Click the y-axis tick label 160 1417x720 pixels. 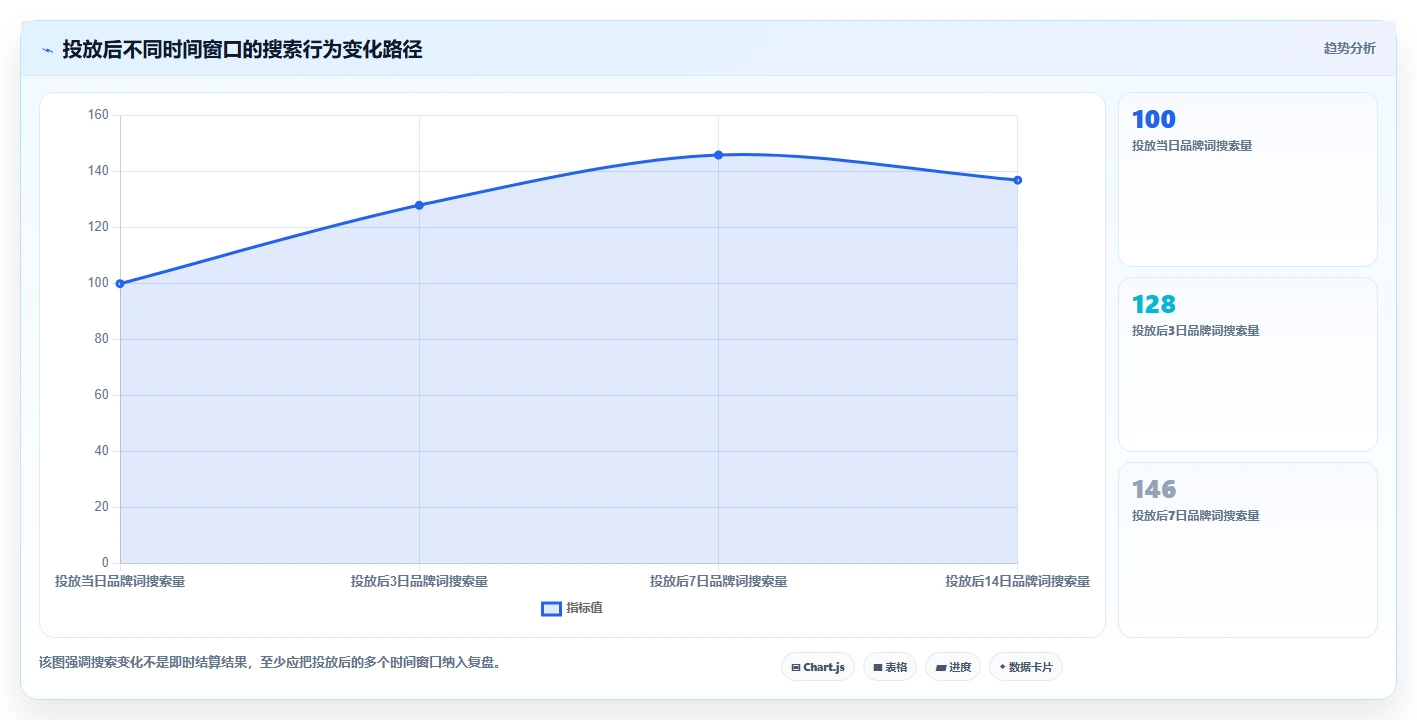click(98, 115)
